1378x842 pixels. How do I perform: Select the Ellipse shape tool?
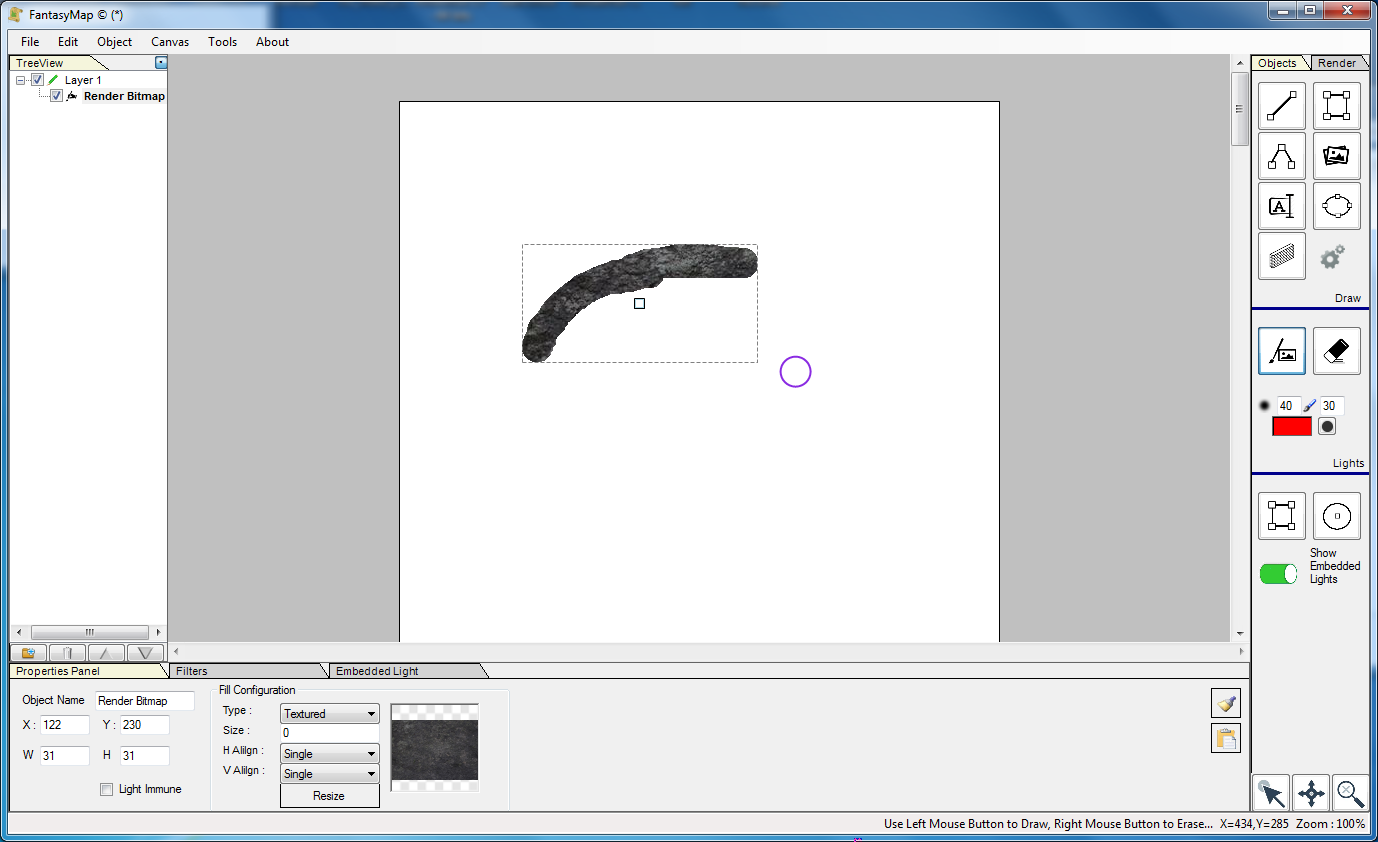[x=1337, y=206]
